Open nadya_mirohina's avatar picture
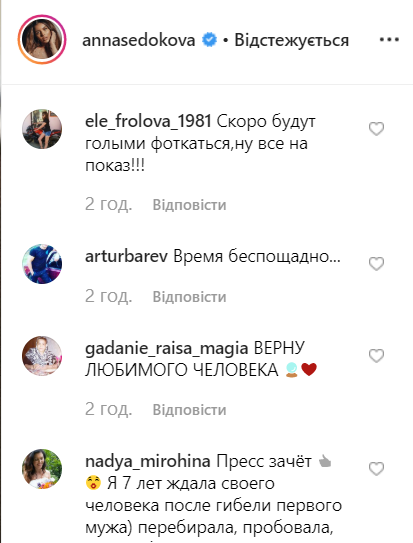The width and height of the screenshot is (413, 543). tap(42, 469)
